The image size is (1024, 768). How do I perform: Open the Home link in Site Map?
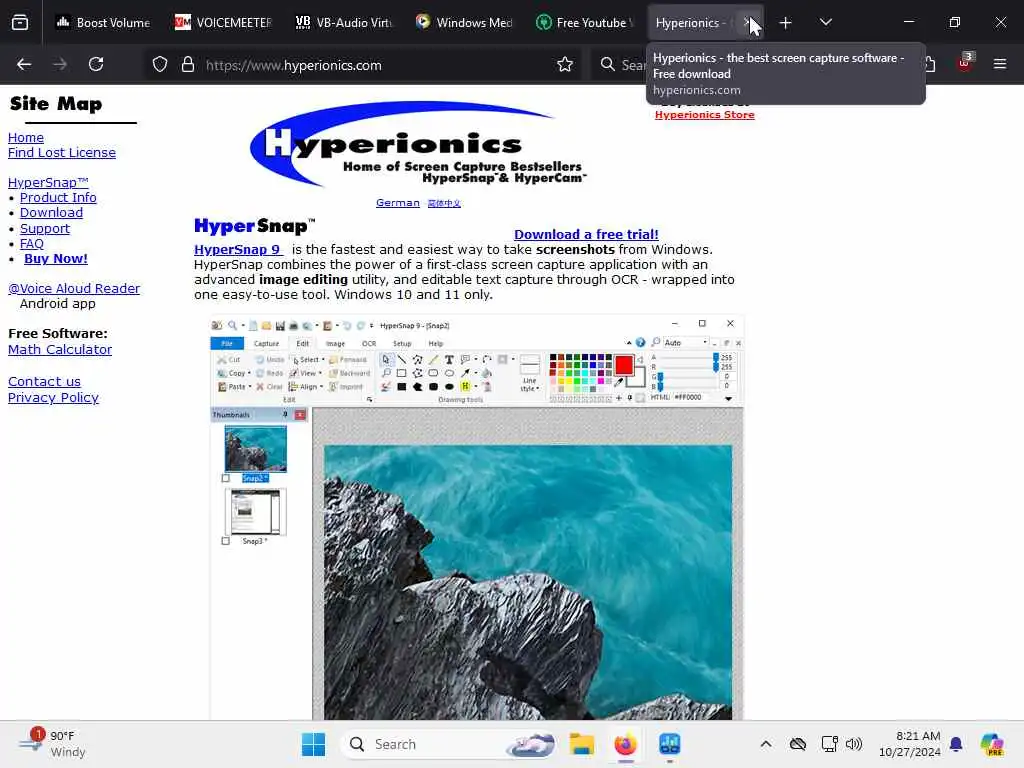tap(26, 138)
